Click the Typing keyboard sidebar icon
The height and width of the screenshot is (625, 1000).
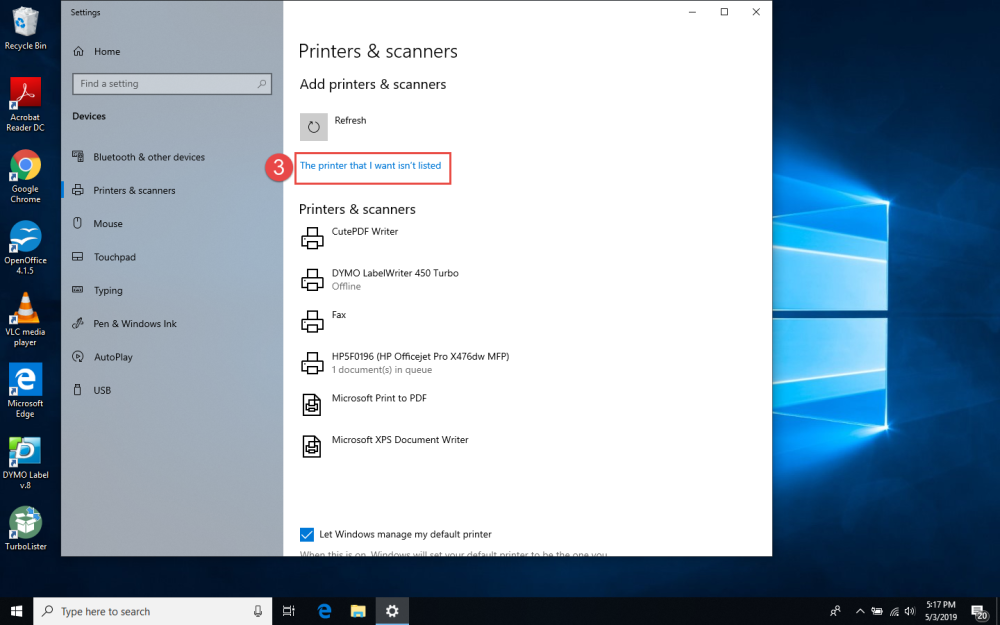click(78, 290)
